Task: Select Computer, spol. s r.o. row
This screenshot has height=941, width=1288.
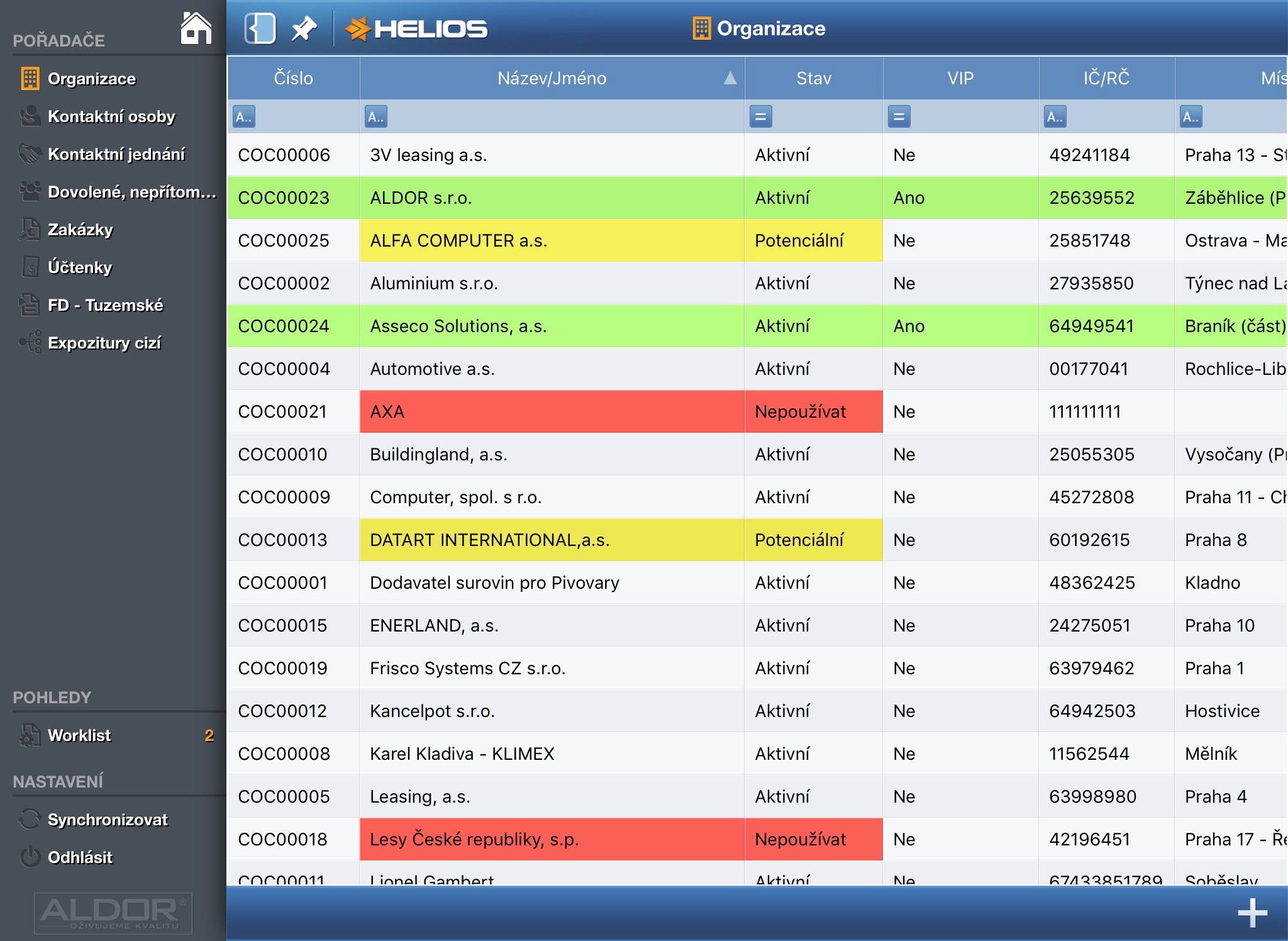Action: click(757, 497)
